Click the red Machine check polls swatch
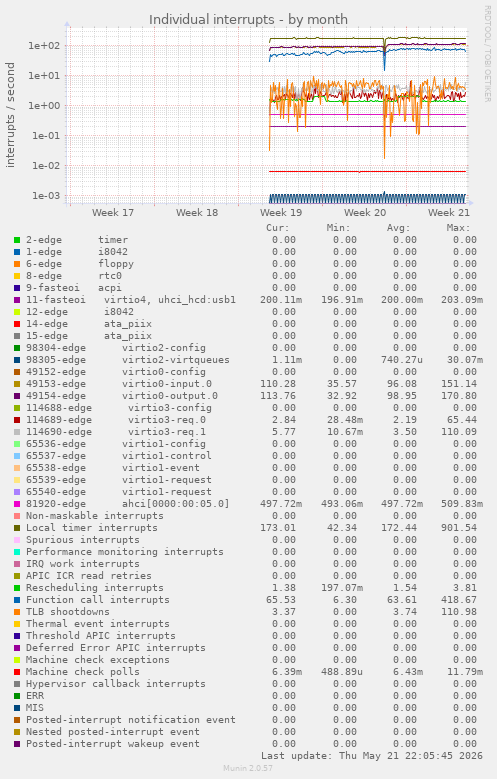 [x=17, y=672]
